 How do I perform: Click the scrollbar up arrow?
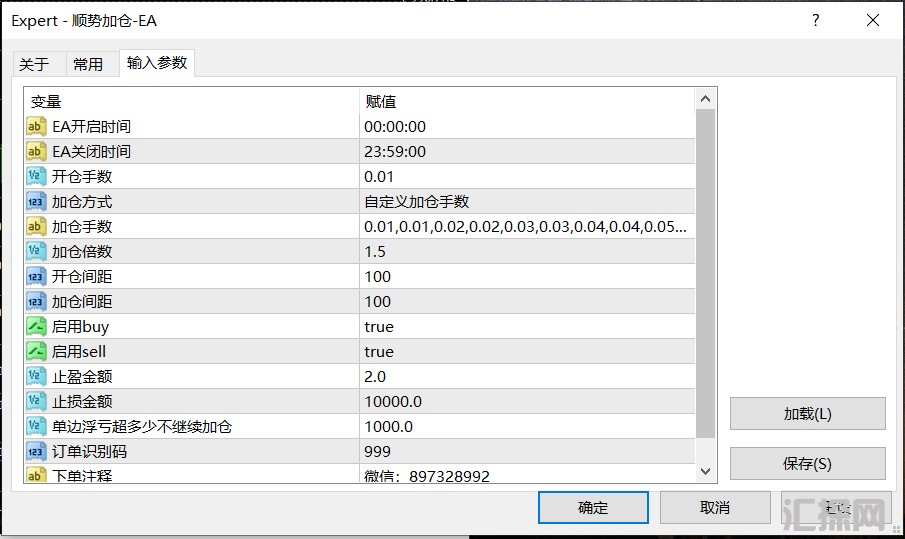point(705,99)
